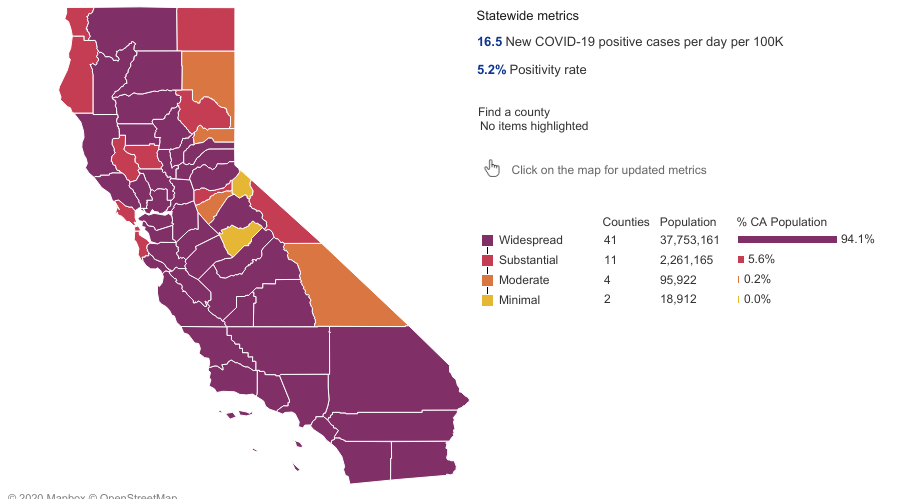Click the Mapbox attribution link
919x499 pixels.
tap(60, 496)
